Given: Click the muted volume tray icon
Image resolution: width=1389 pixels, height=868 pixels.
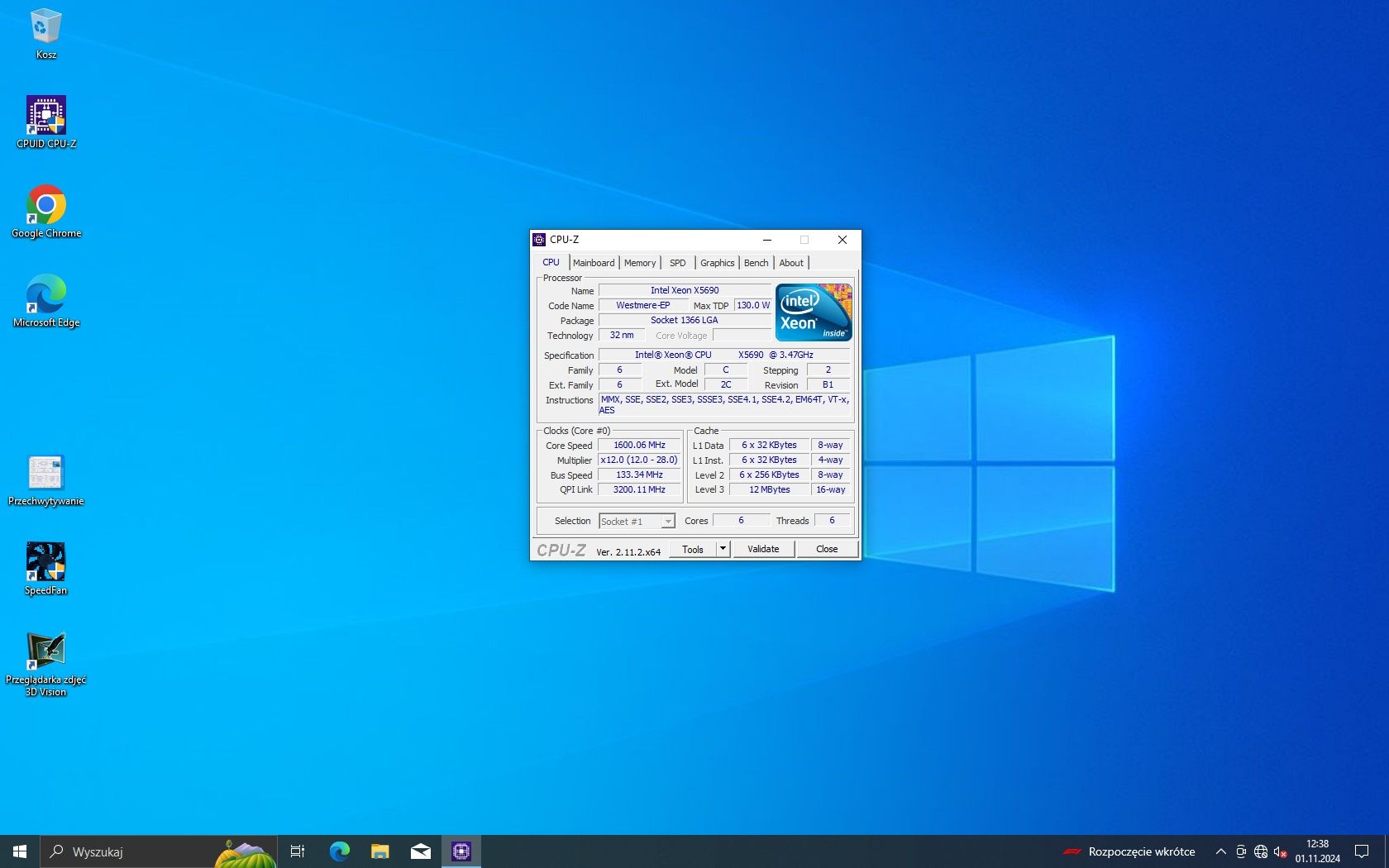Looking at the screenshot, I should pos(1281,851).
